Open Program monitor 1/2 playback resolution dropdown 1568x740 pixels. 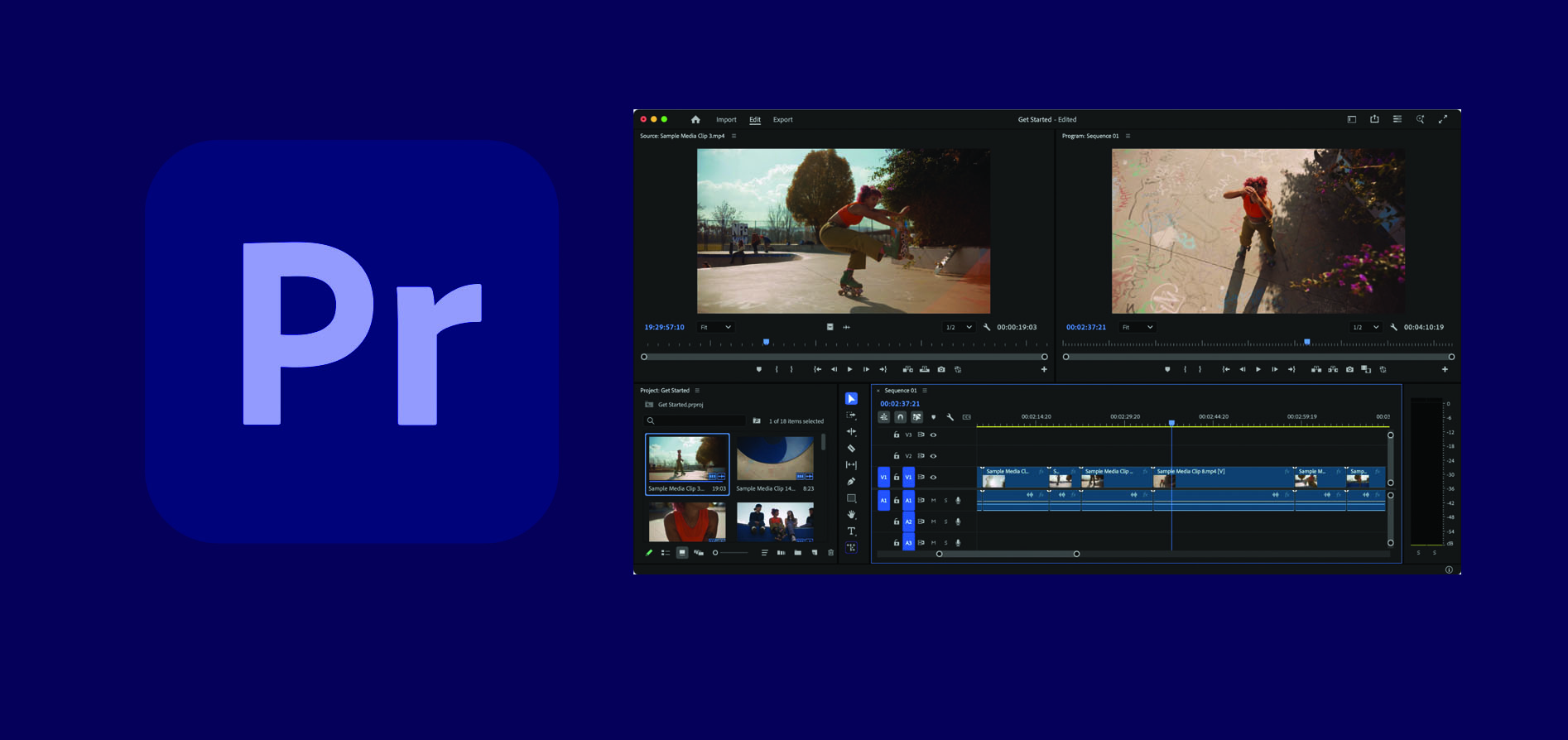pyautogui.click(x=1365, y=328)
